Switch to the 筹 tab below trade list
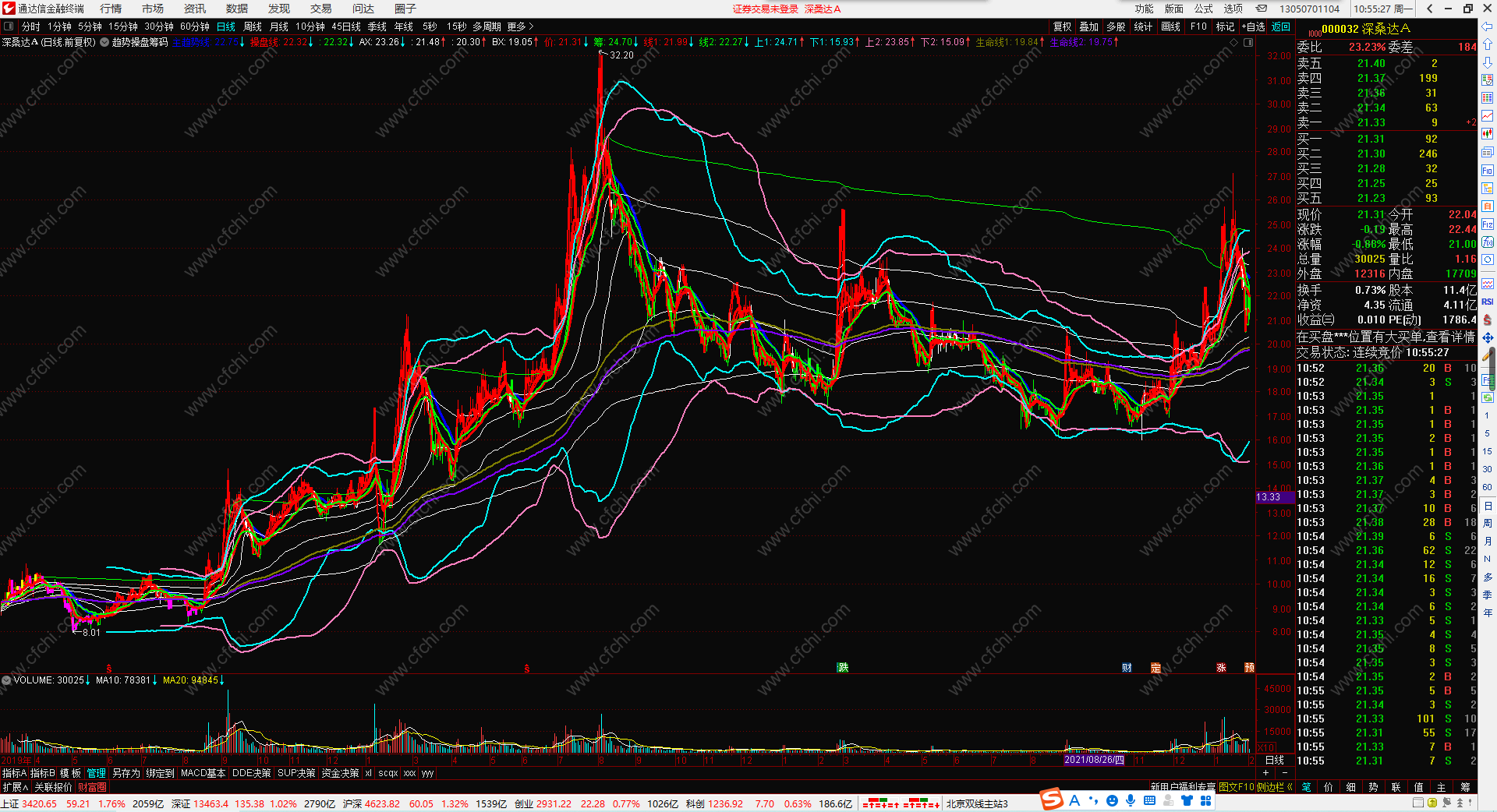The image size is (1497, 812). click(x=1465, y=787)
